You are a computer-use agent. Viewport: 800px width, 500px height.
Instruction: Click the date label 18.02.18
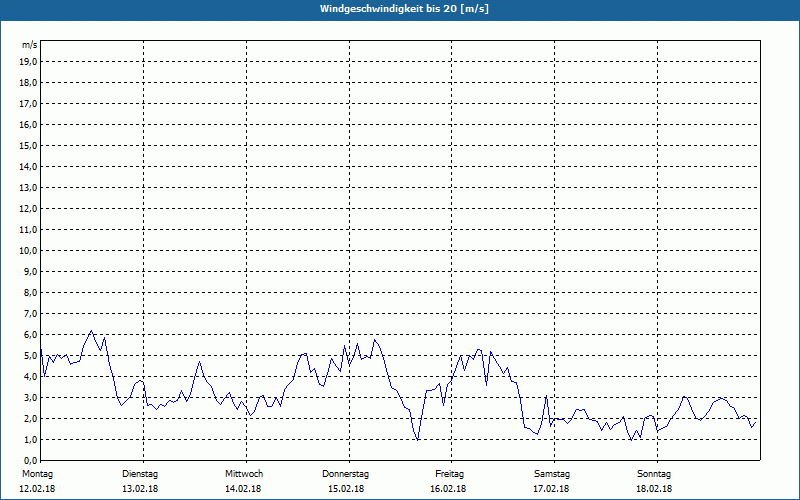click(x=654, y=489)
